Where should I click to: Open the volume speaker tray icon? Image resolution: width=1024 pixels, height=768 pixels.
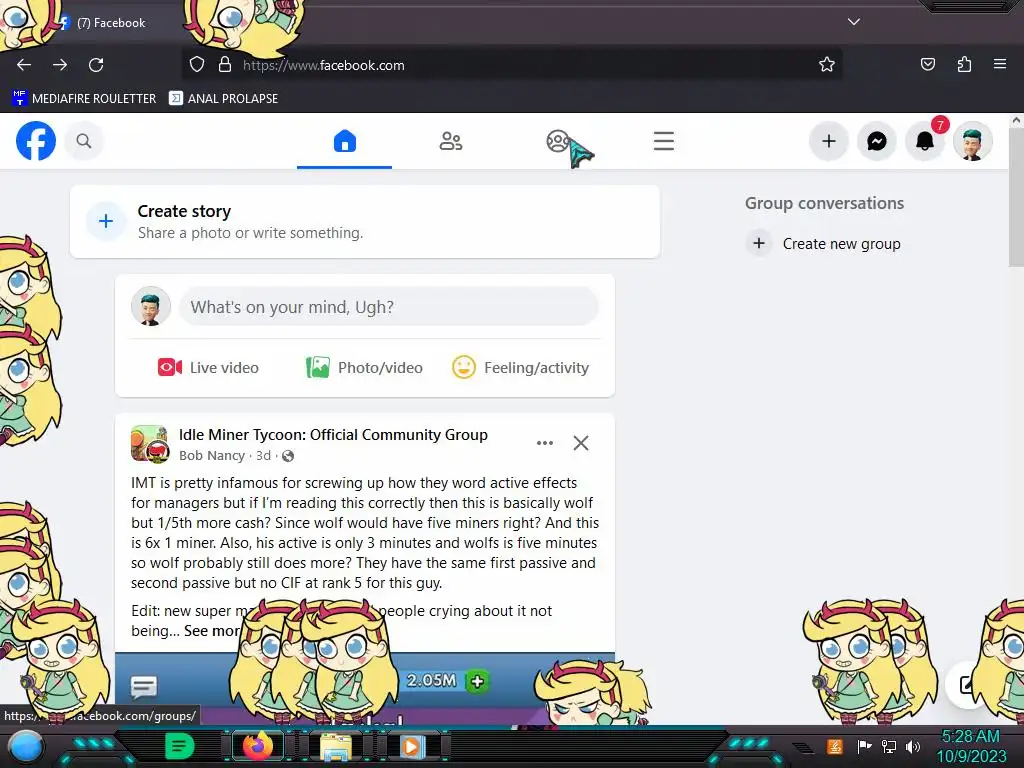(x=913, y=746)
